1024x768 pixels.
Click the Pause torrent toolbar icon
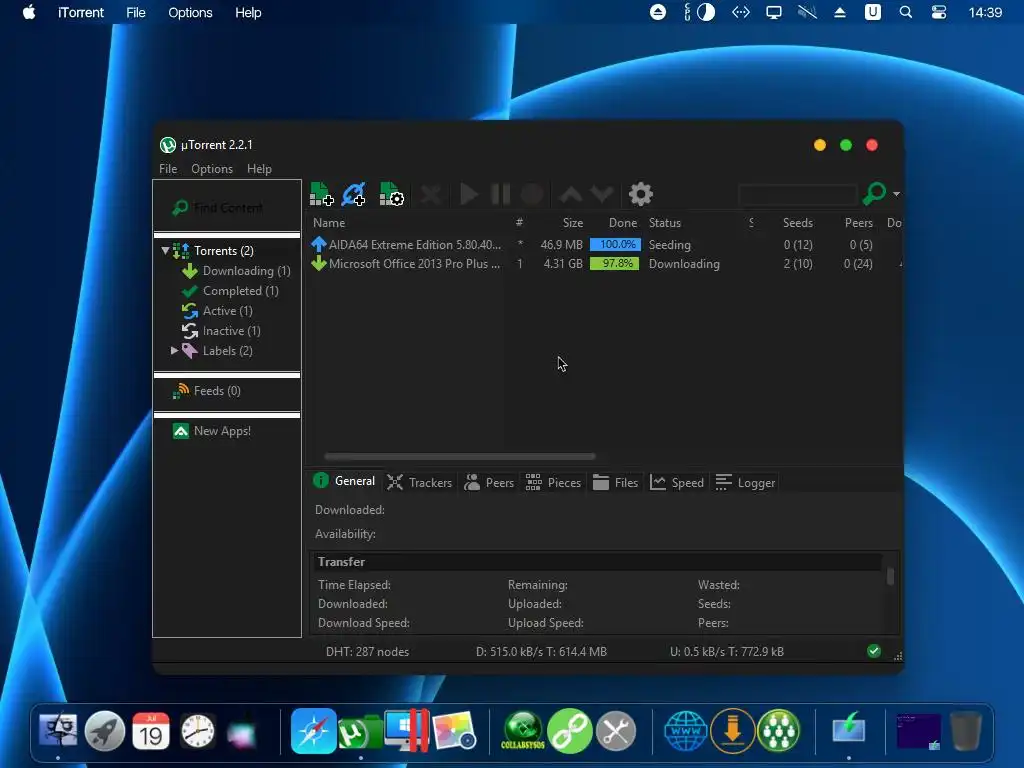click(500, 194)
